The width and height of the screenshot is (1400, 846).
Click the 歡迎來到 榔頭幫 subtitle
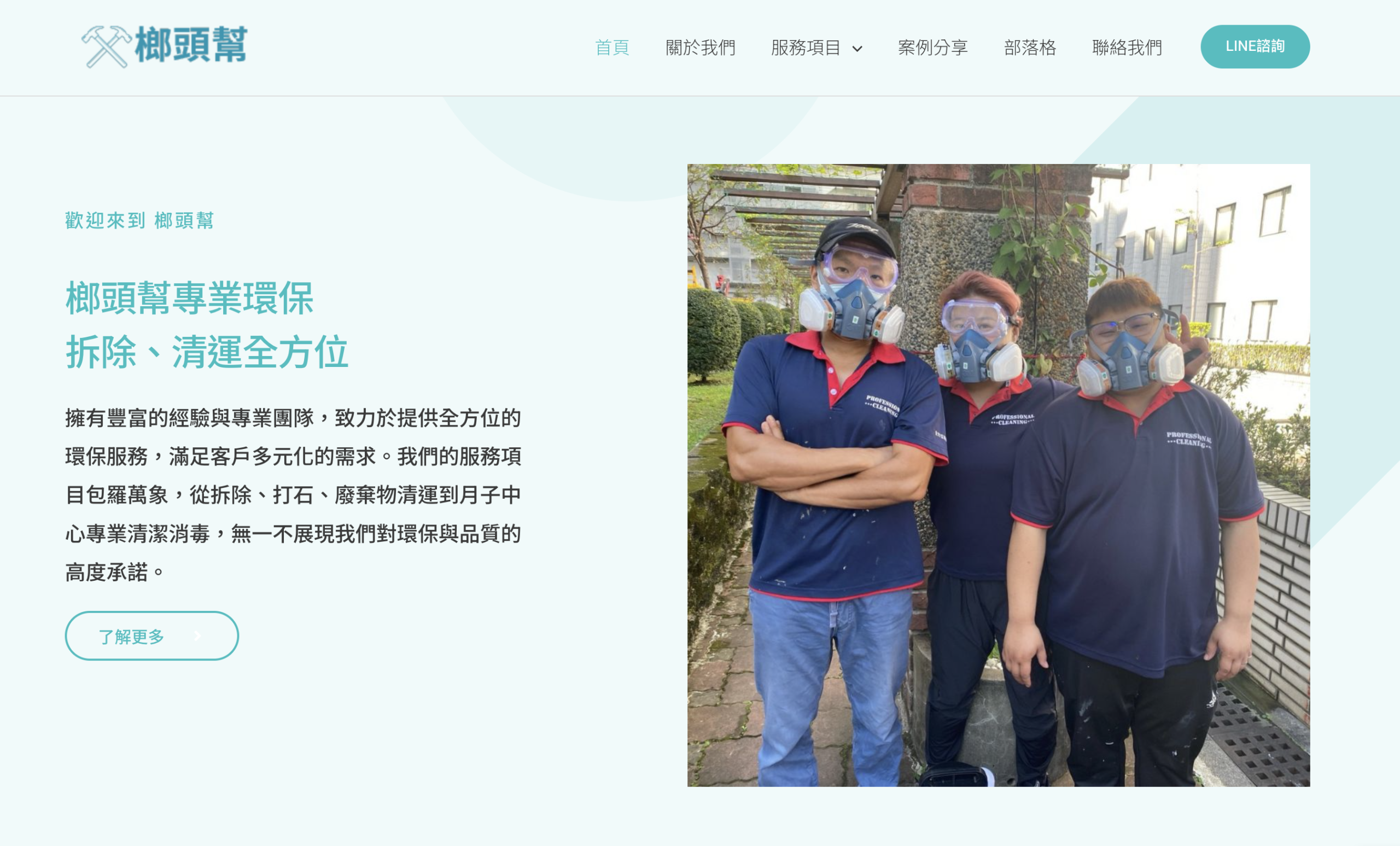pyautogui.click(x=139, y=220)
